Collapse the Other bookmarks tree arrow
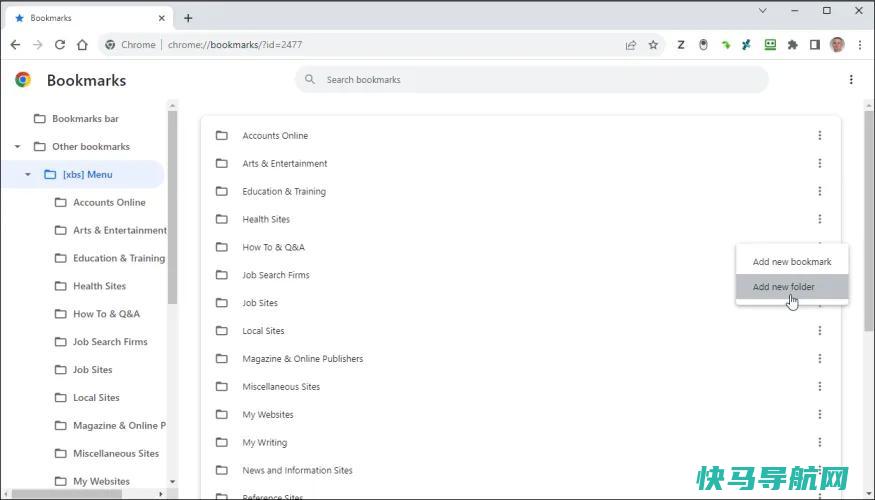The image size is (875, 500). [17, 147]
